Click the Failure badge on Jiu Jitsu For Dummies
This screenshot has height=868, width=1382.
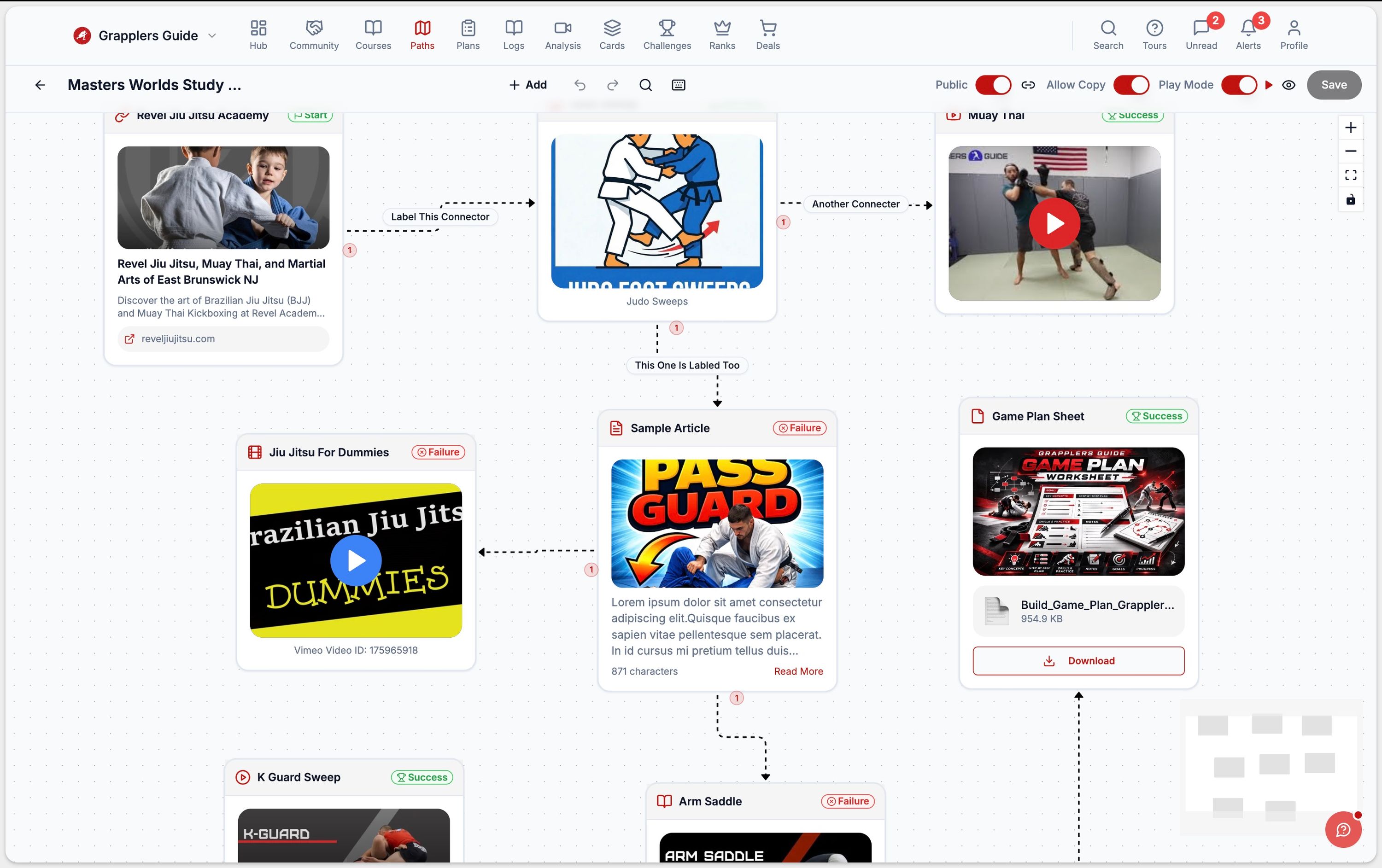(439, 452)
